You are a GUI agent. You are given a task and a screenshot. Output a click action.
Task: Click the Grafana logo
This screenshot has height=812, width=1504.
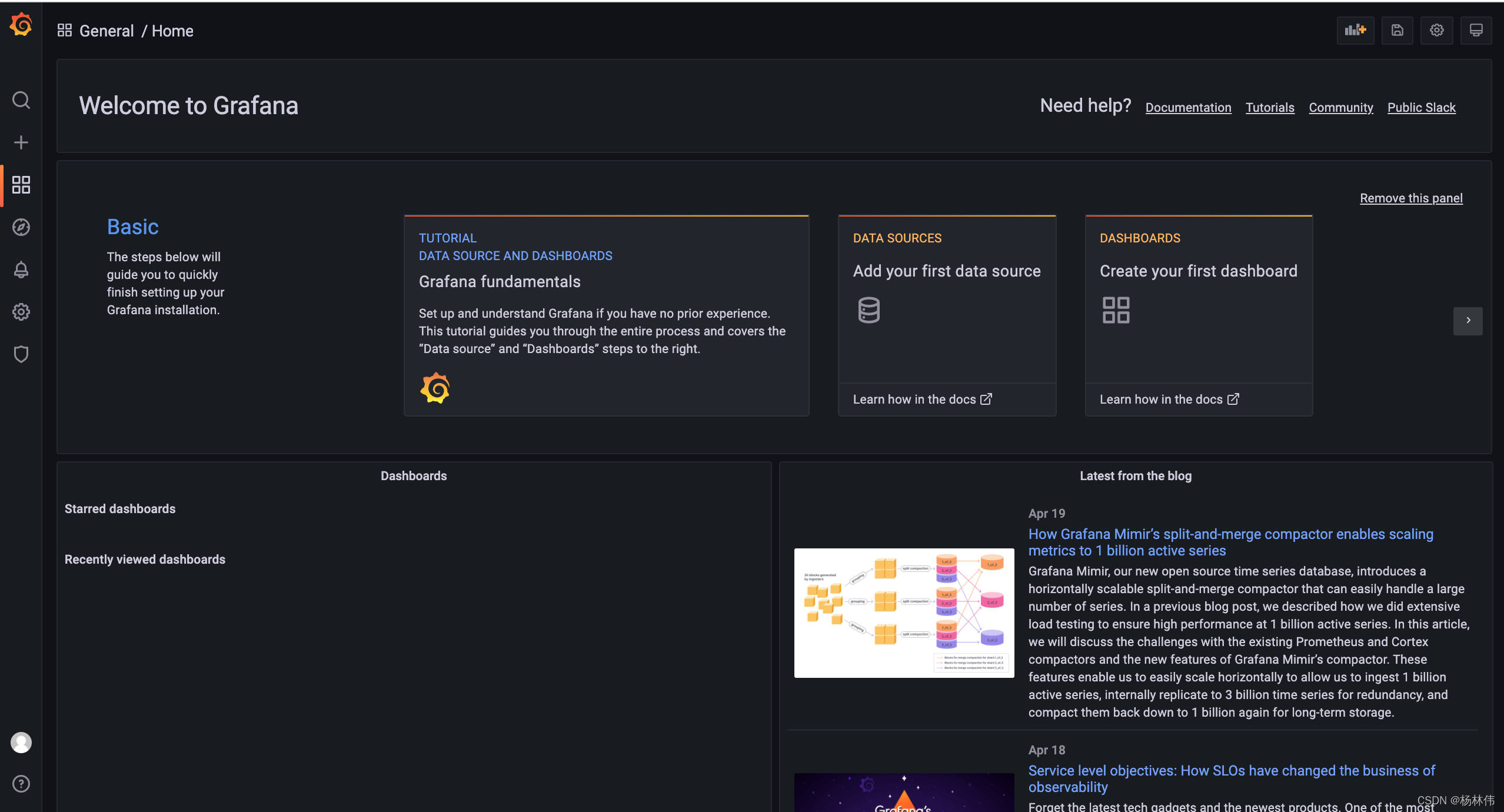21,25
